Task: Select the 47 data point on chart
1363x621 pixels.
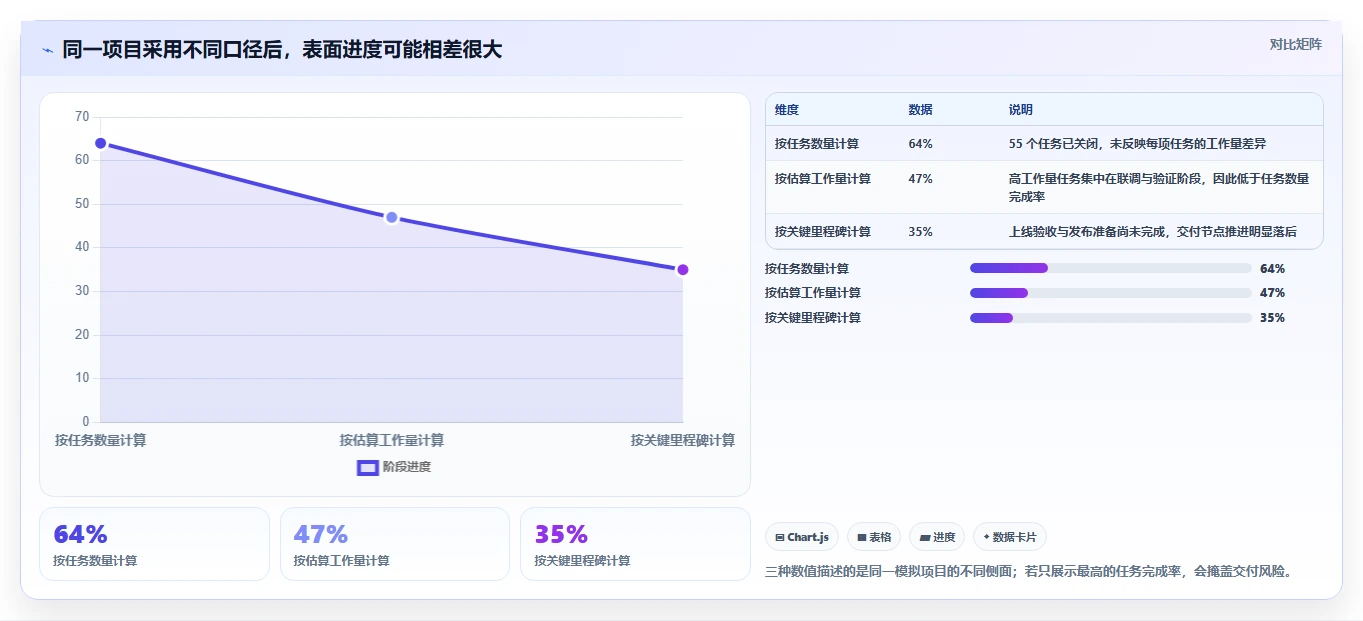Action: pos(392,217)
